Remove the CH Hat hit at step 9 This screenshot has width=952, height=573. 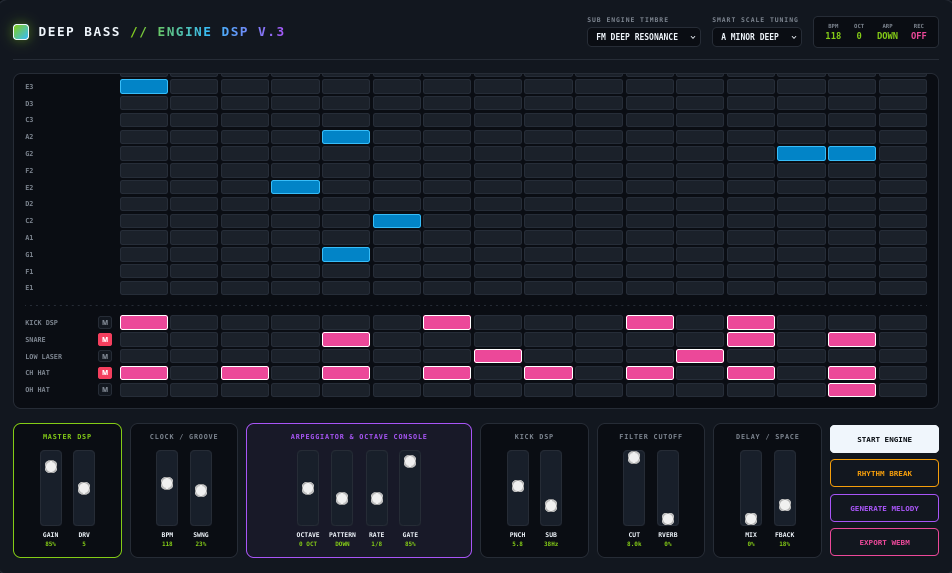point(548,373)
